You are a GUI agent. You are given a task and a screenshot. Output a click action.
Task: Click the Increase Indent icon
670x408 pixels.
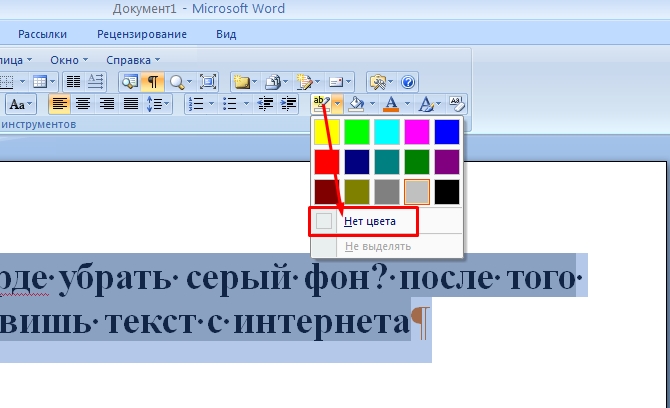[x=289, y=103]
